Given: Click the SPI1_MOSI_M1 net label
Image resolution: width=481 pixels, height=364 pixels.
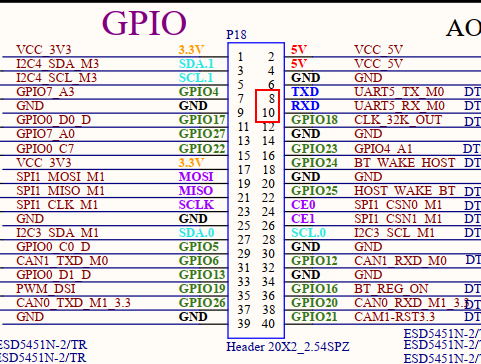Looking at the screenshot, I should pos(61,176).
